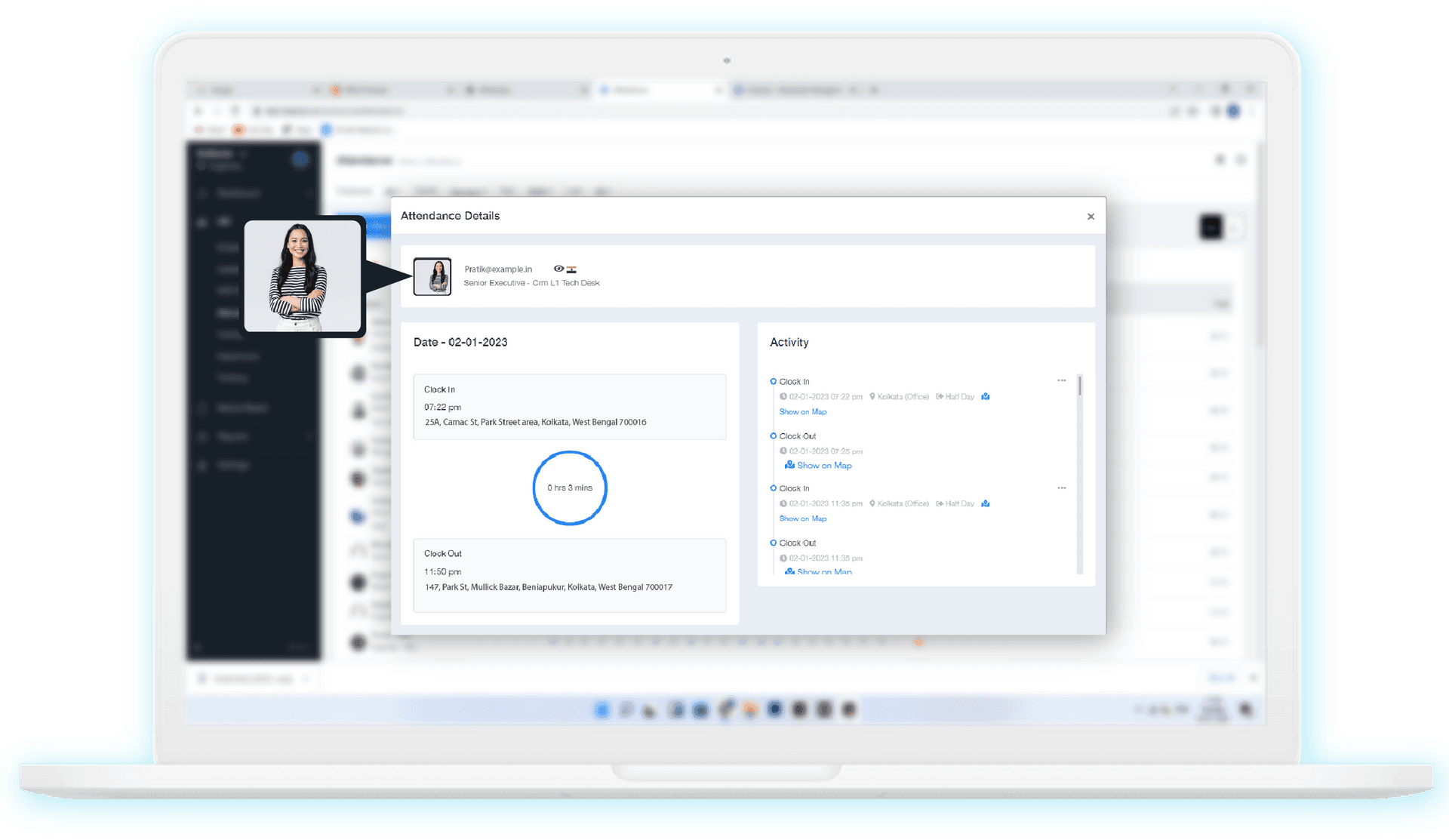This screenshot has height=840, width=1449.
Task: Click the Attendance Details title
Action: coord(450,216)
